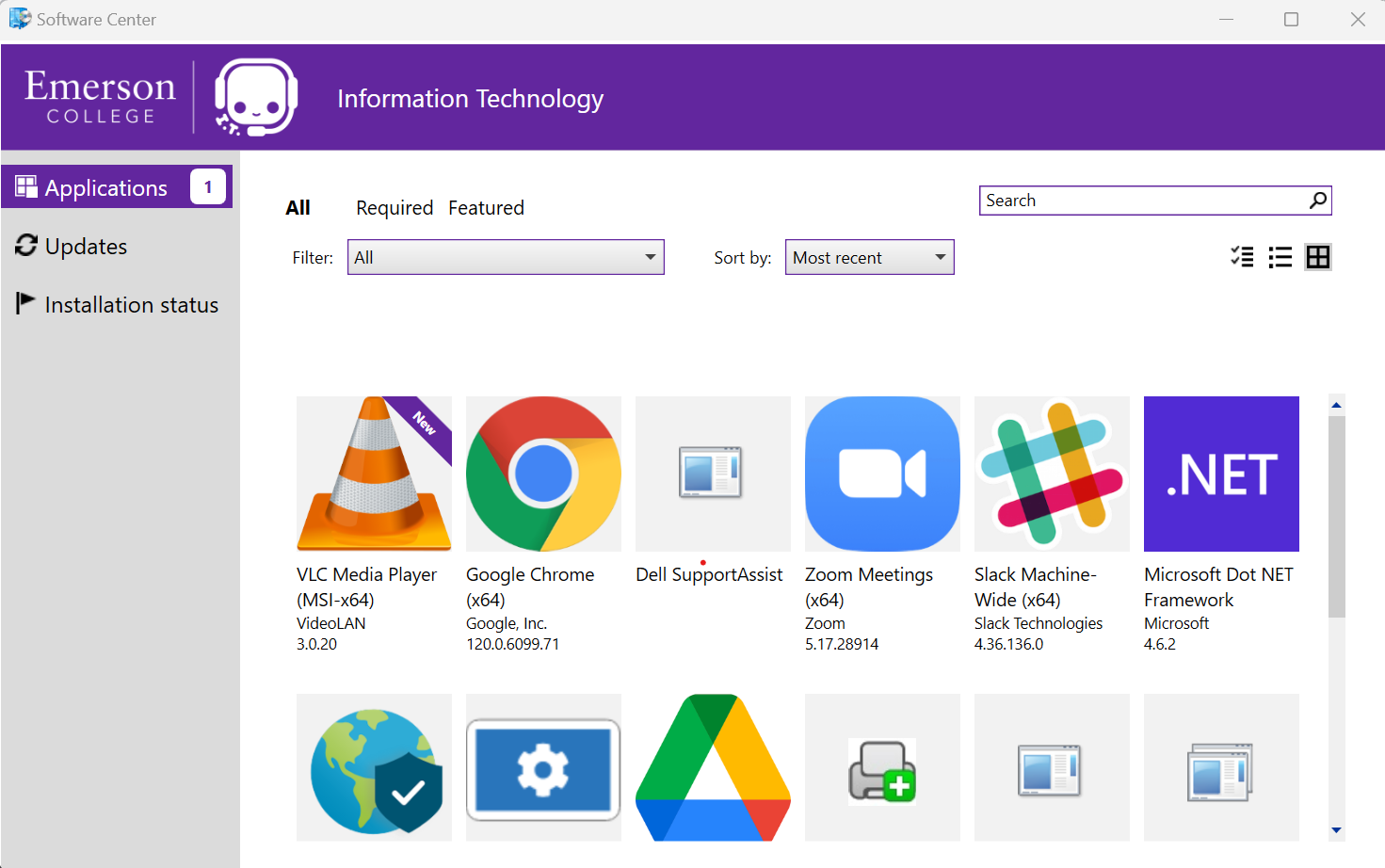
Task: Select the Required tab
Action: [395, 208]
